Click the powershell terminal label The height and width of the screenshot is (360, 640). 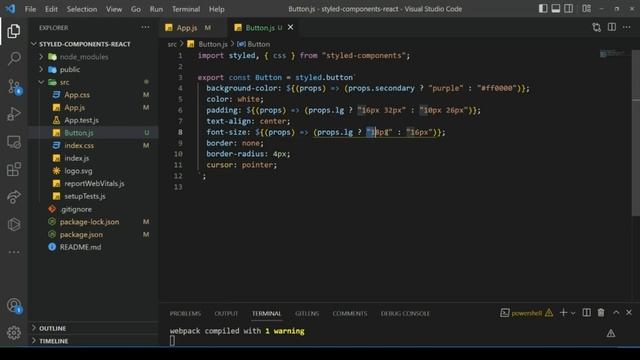527,313
